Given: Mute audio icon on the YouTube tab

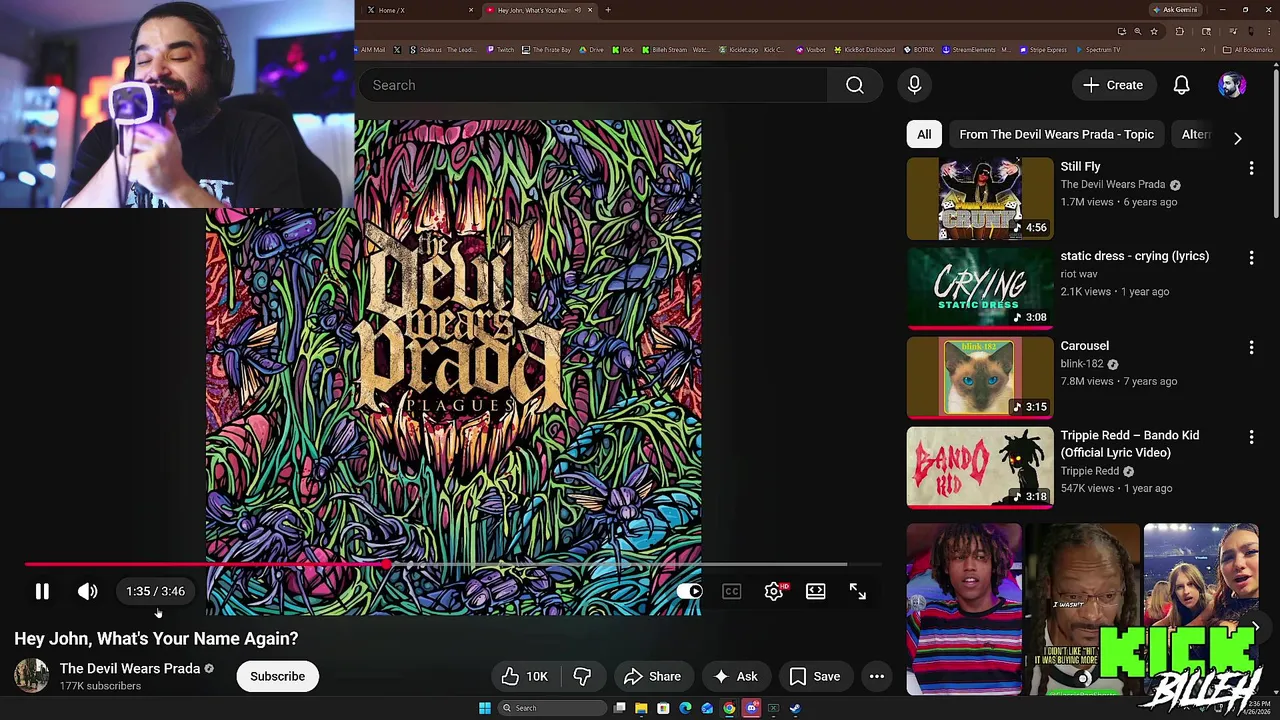Looking at the screenshot, I should click(578, 10).
